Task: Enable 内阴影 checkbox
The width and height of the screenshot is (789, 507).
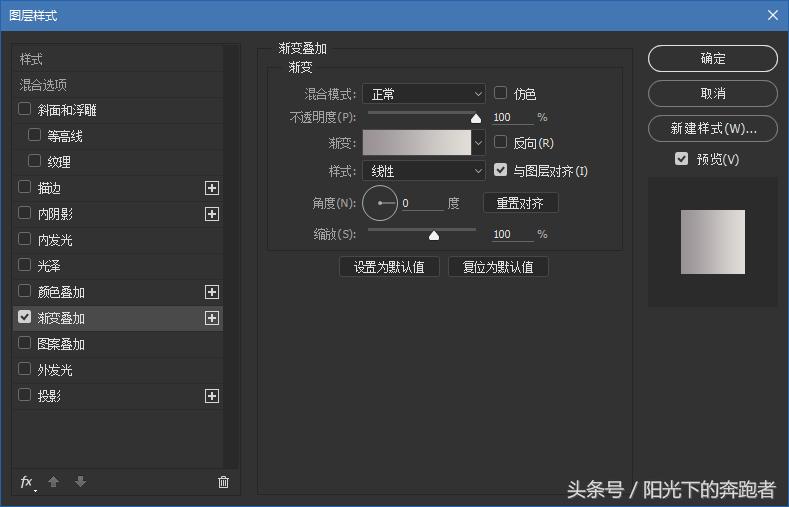Action: pos(24,213)
